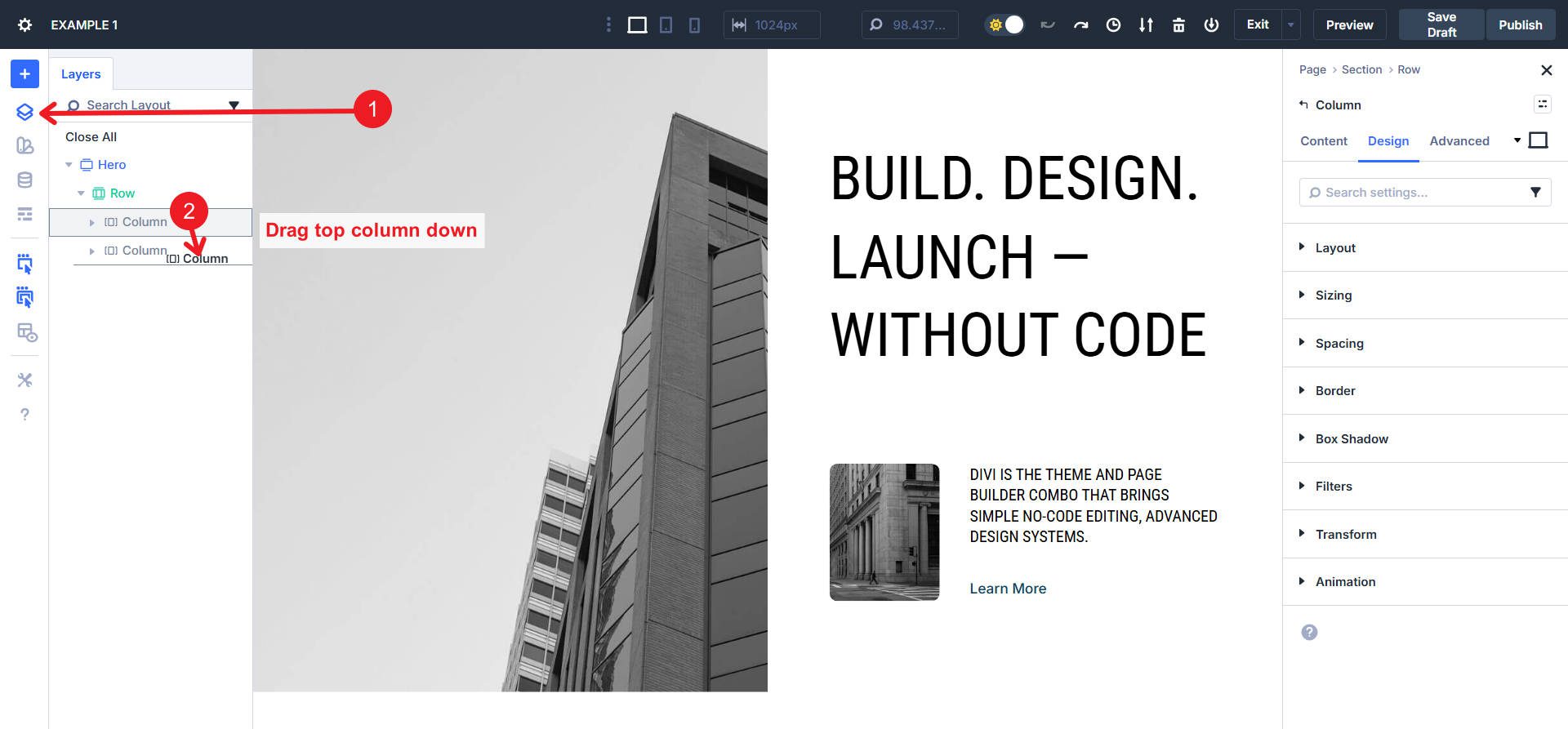Switch to tablet view icon
The height and width of the screenshot is (729, 1568).
click(666, 25)
